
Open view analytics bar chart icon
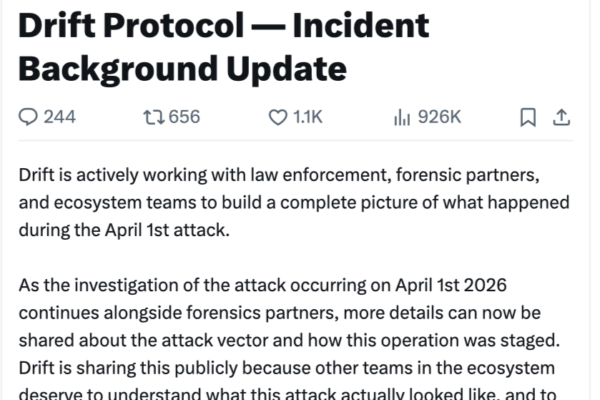402,117
